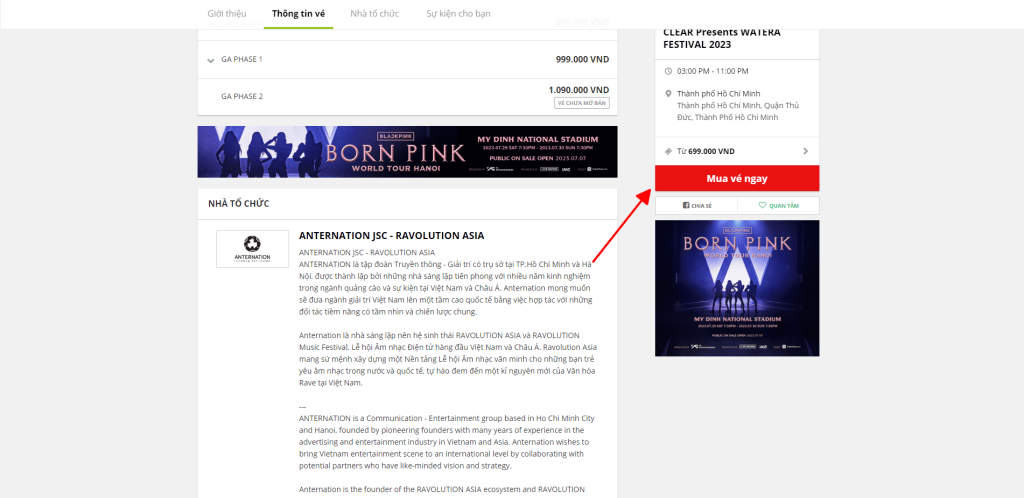
Task: Click the red Mua vé ngay button
Action: pyautogui.click(x=737, y=178)
